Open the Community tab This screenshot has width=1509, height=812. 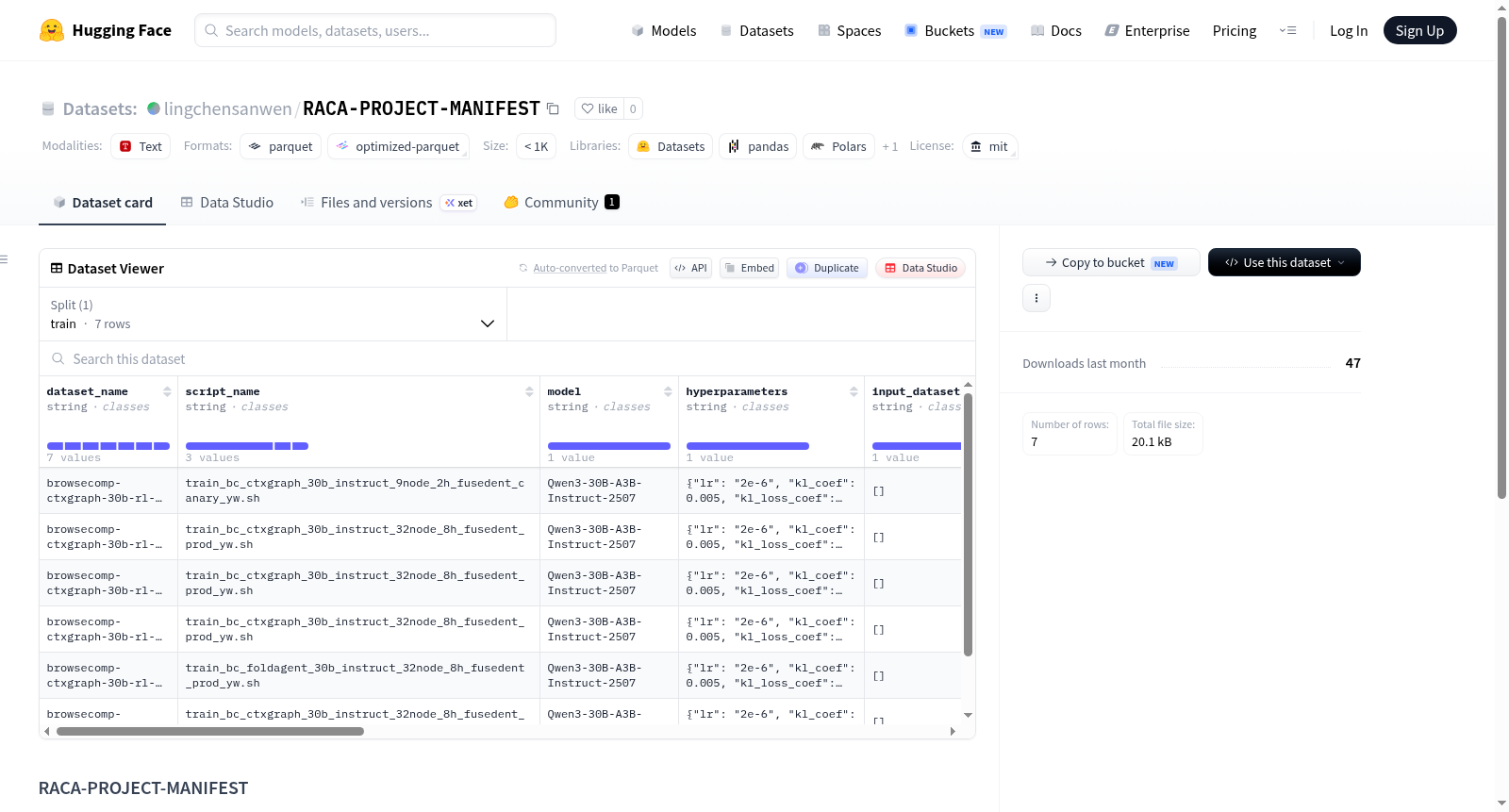point(562,203)
